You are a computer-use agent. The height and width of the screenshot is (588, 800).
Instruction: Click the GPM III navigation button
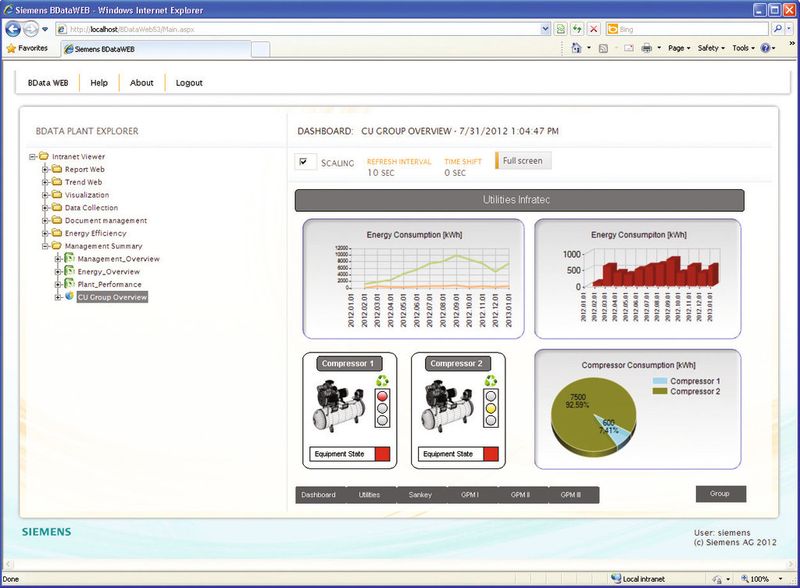tap(571, 495)
